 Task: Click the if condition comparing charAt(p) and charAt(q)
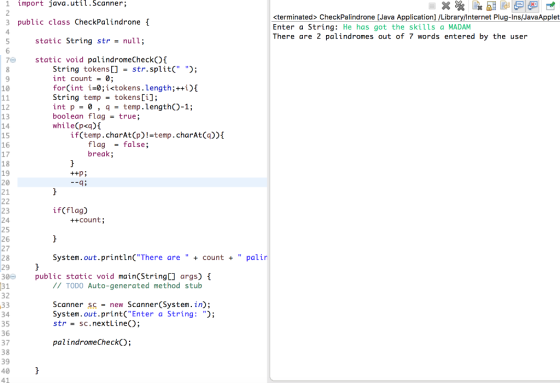pyautogui.click(x=147, y=135)
